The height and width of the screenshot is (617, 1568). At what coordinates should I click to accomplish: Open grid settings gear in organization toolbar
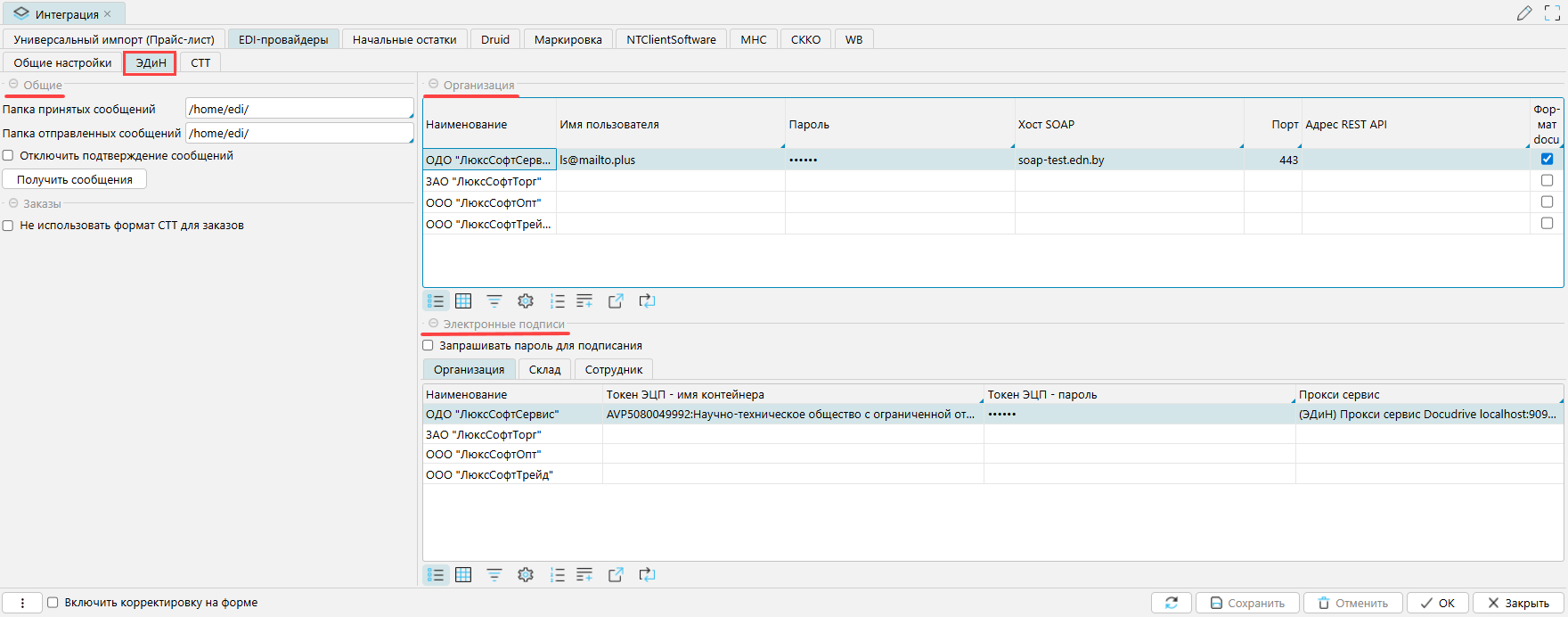coord(526,301)
